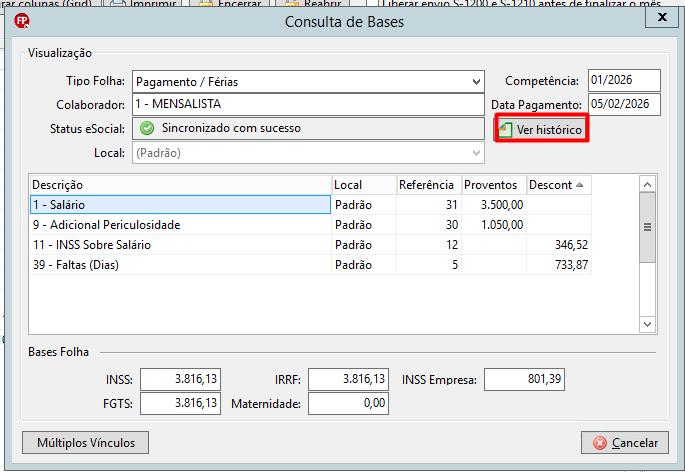Click the FGTS base field 3.816,13
The width and height of the screenshot is (685, 472).
[x=180, y=403]
